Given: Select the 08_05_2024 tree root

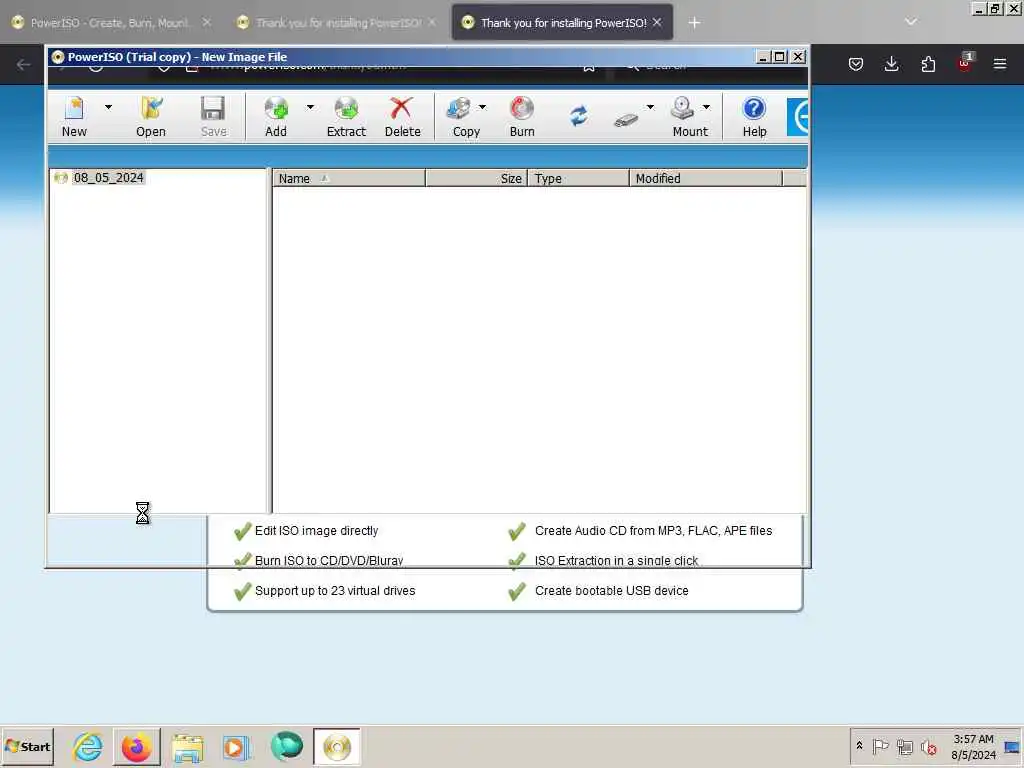Looking at the screenshot, I should 108,178.
